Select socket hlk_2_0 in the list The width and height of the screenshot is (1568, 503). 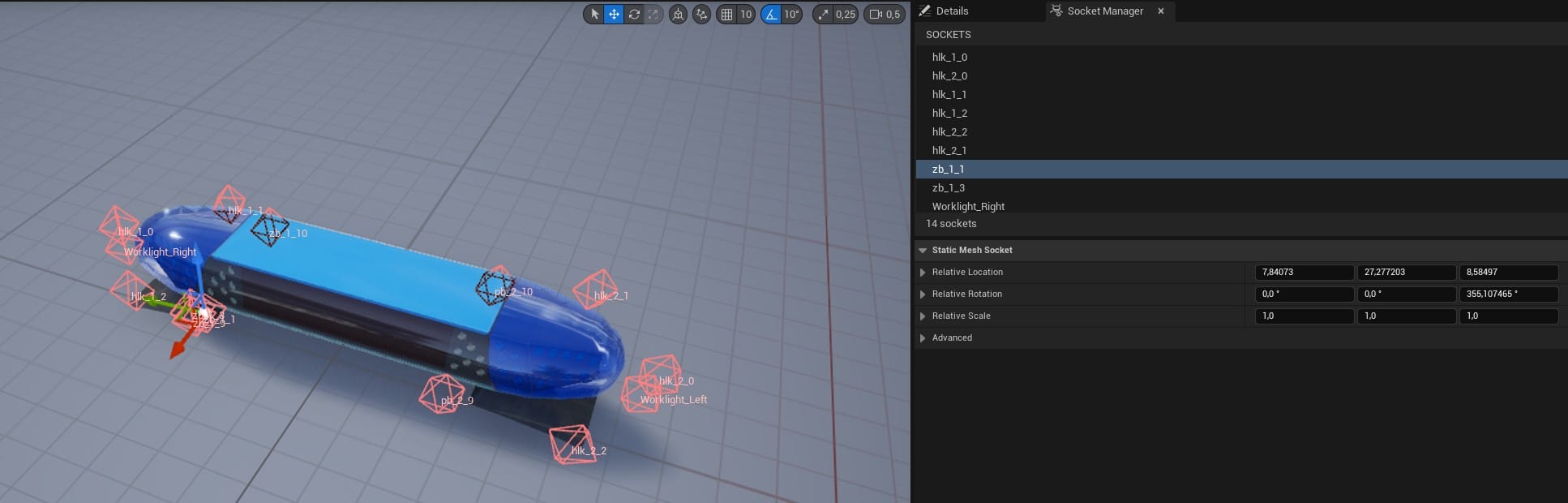pyautogui.click(x=1241, y=75)
